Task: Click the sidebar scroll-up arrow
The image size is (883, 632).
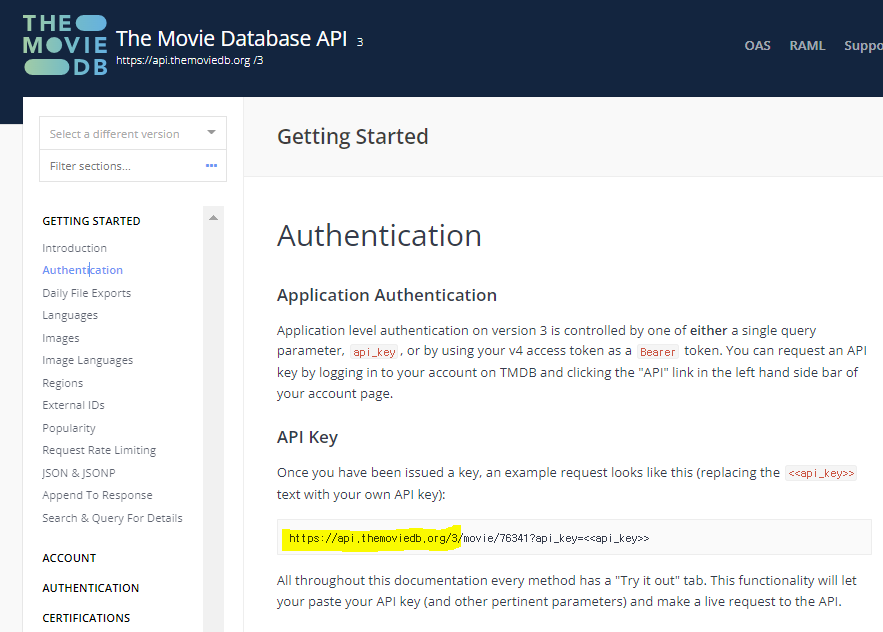Action: 213,218
